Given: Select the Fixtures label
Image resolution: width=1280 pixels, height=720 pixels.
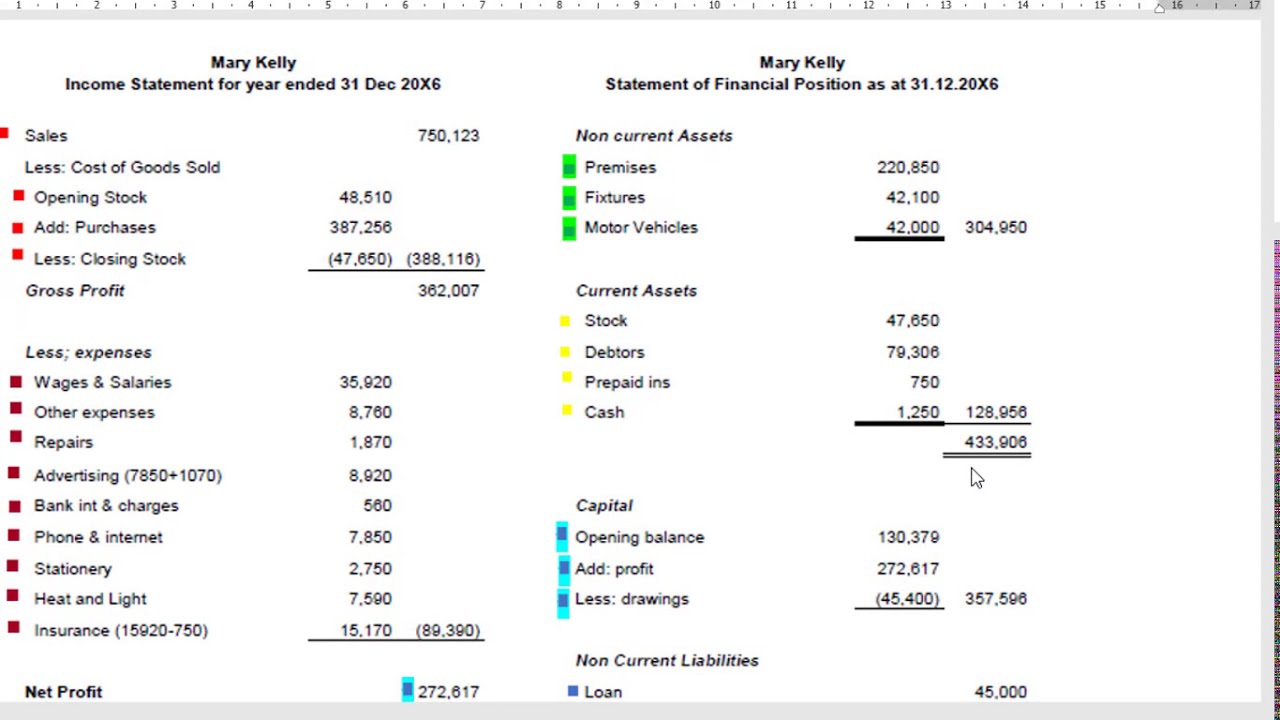Looking at the screenshot, I should pyautogui.click(x=615, y=198).
